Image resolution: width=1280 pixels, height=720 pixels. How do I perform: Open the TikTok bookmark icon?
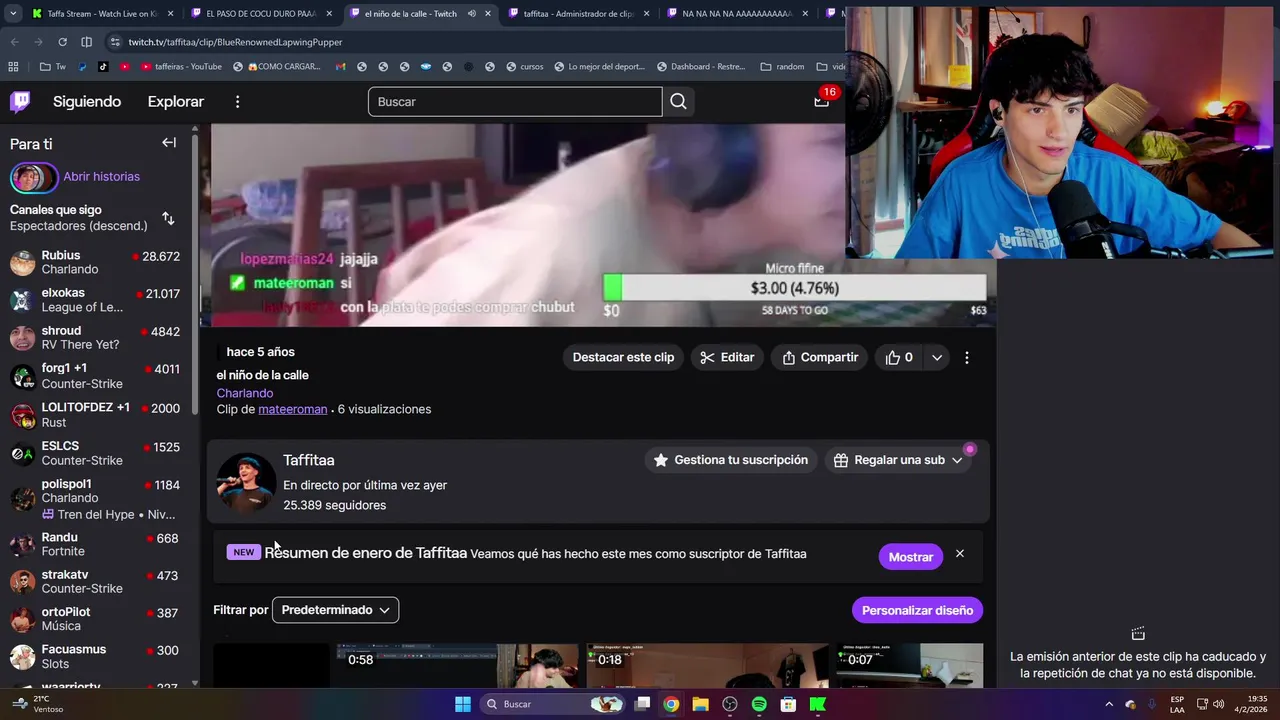point(103,67)
